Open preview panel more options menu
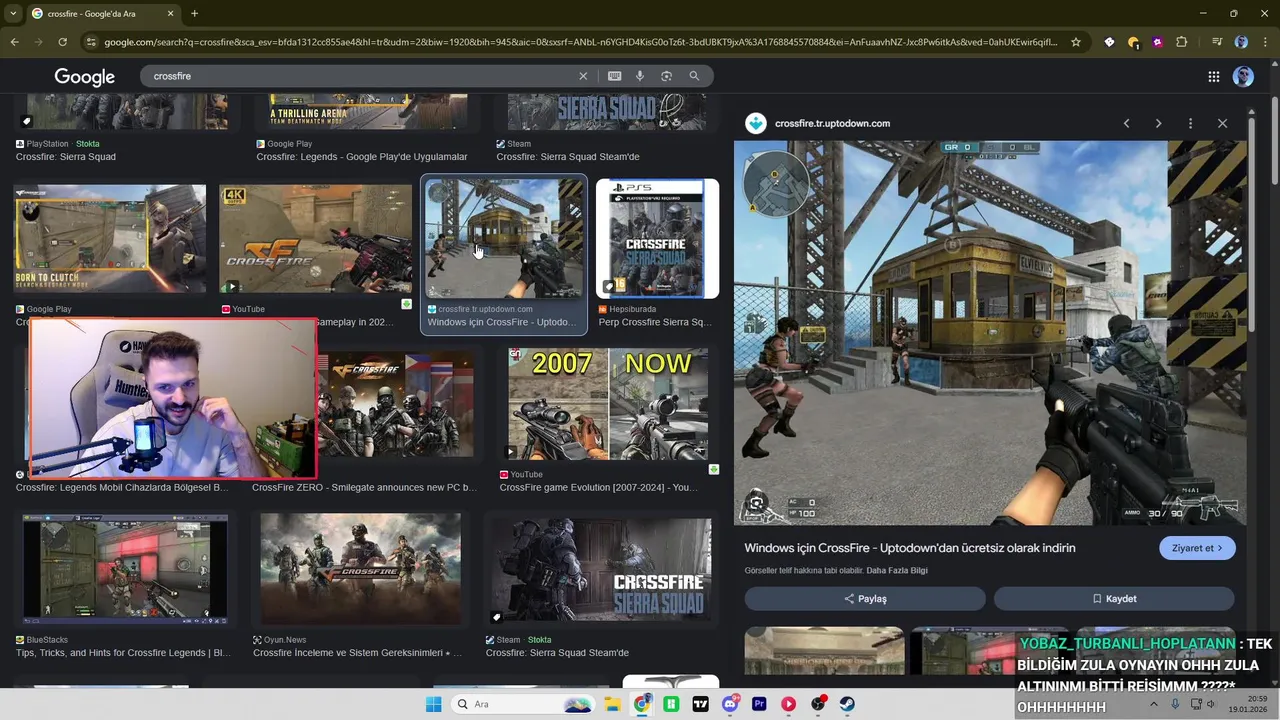 point(1190,123)
